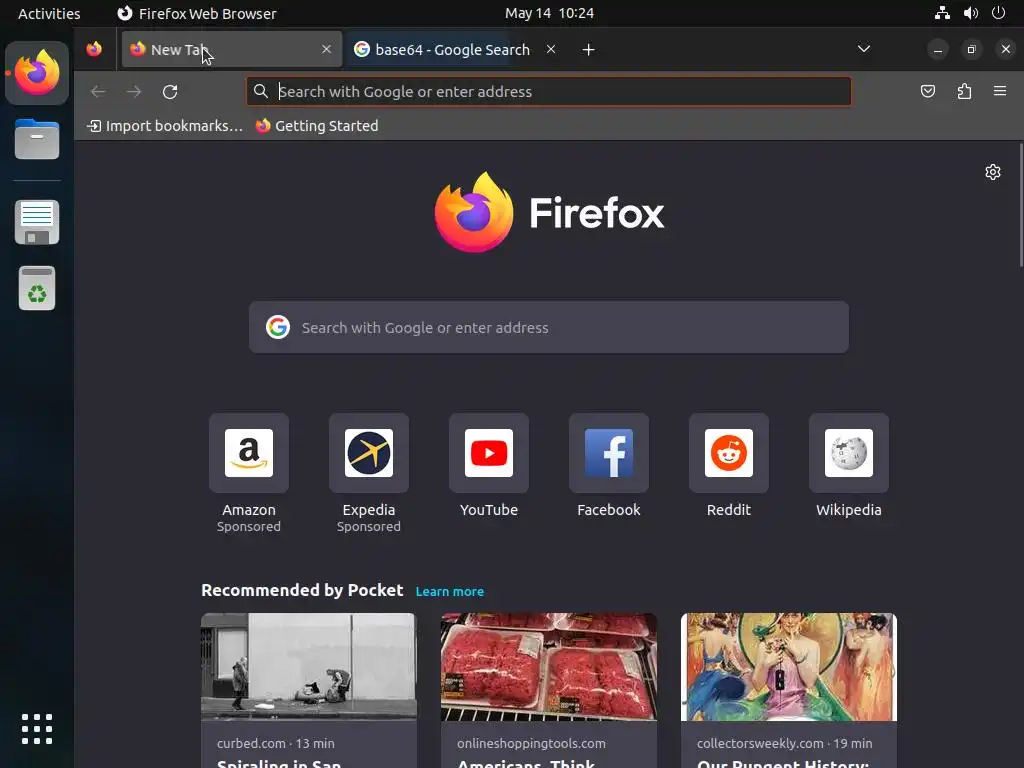The height and width of the screenshot is (768, 1024).
Task: Open Getting Started bookmark
Action: click(x=317, y=126)
